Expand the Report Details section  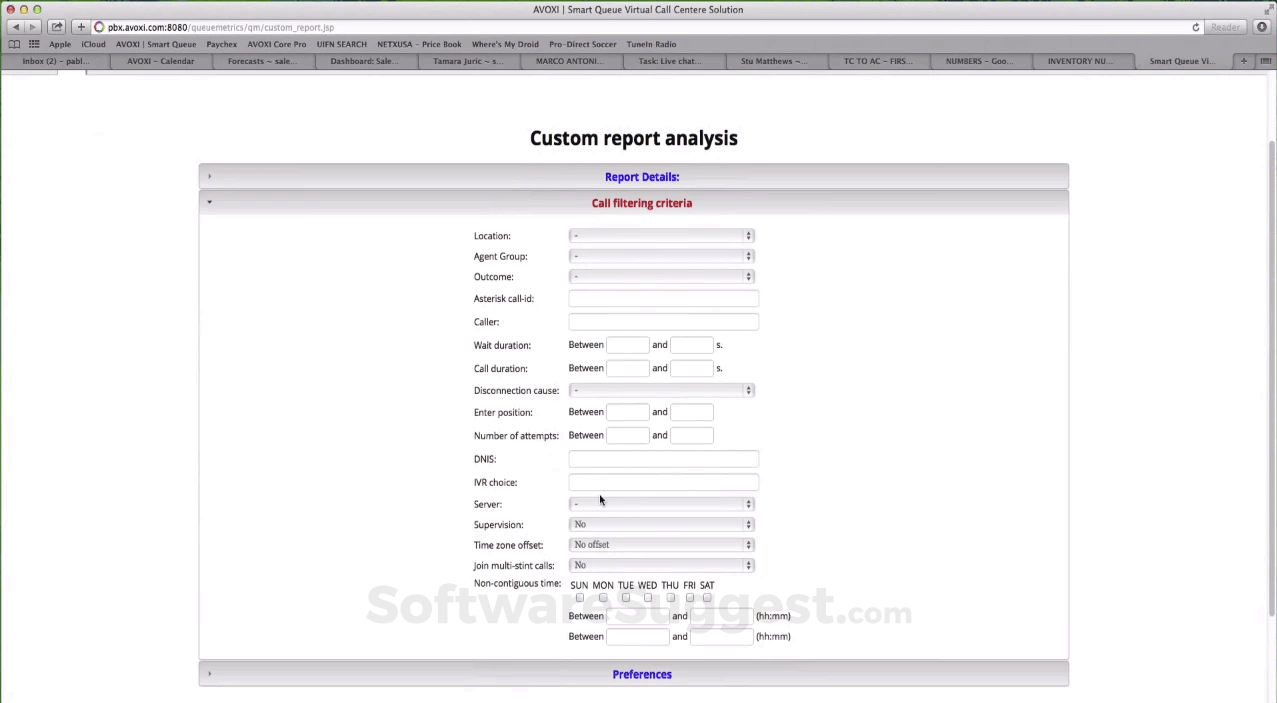[641, 177]
